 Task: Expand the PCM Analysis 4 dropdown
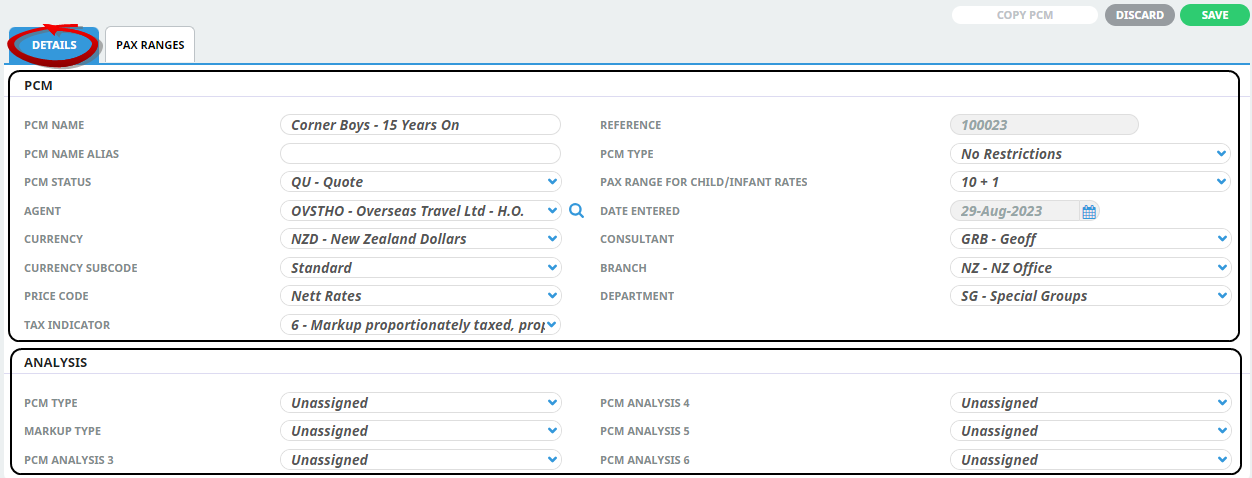pyautogui.click(x=1089, y=403)
